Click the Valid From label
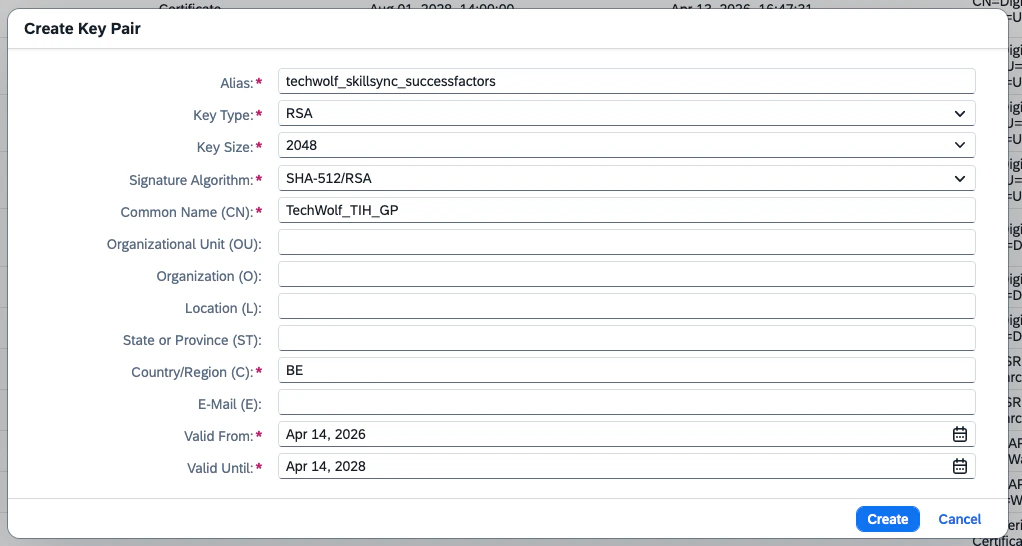 click(218, 436)
